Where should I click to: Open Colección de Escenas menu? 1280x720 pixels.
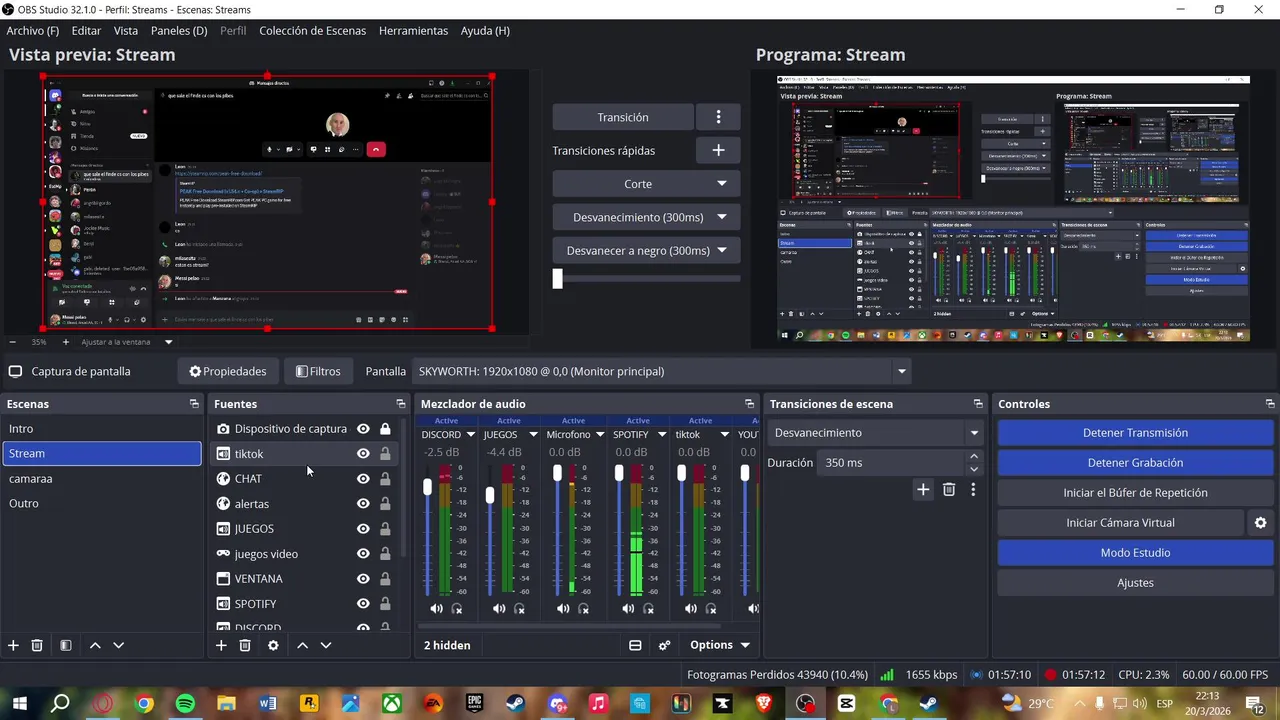(313, 31)
